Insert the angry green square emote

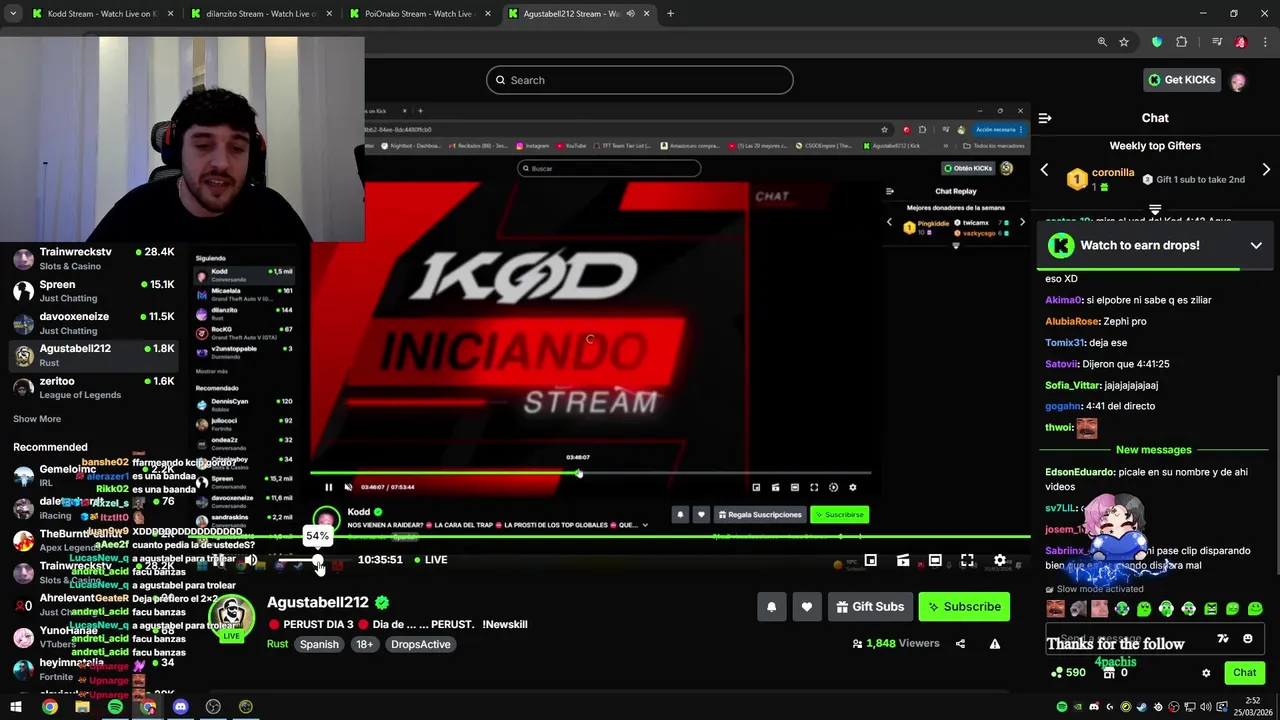pos(1211,608)
